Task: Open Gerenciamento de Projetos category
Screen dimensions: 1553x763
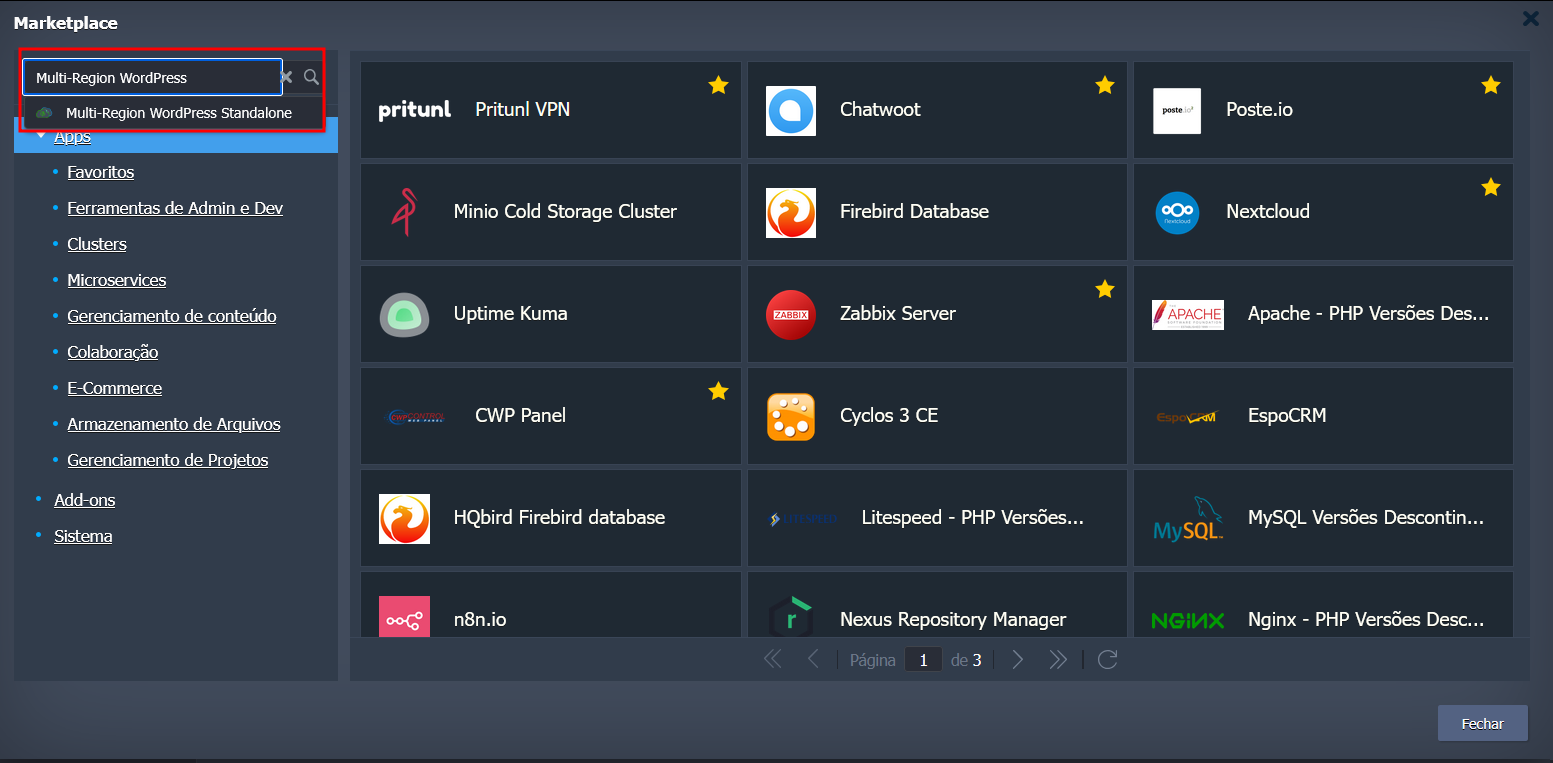Action: (x=168, y=460)
